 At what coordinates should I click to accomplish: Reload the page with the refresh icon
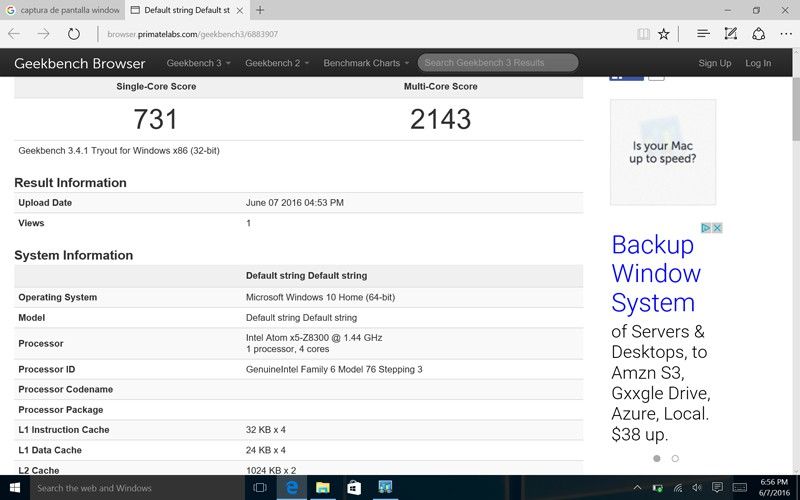pyautogui.click(x=74, y=34)
